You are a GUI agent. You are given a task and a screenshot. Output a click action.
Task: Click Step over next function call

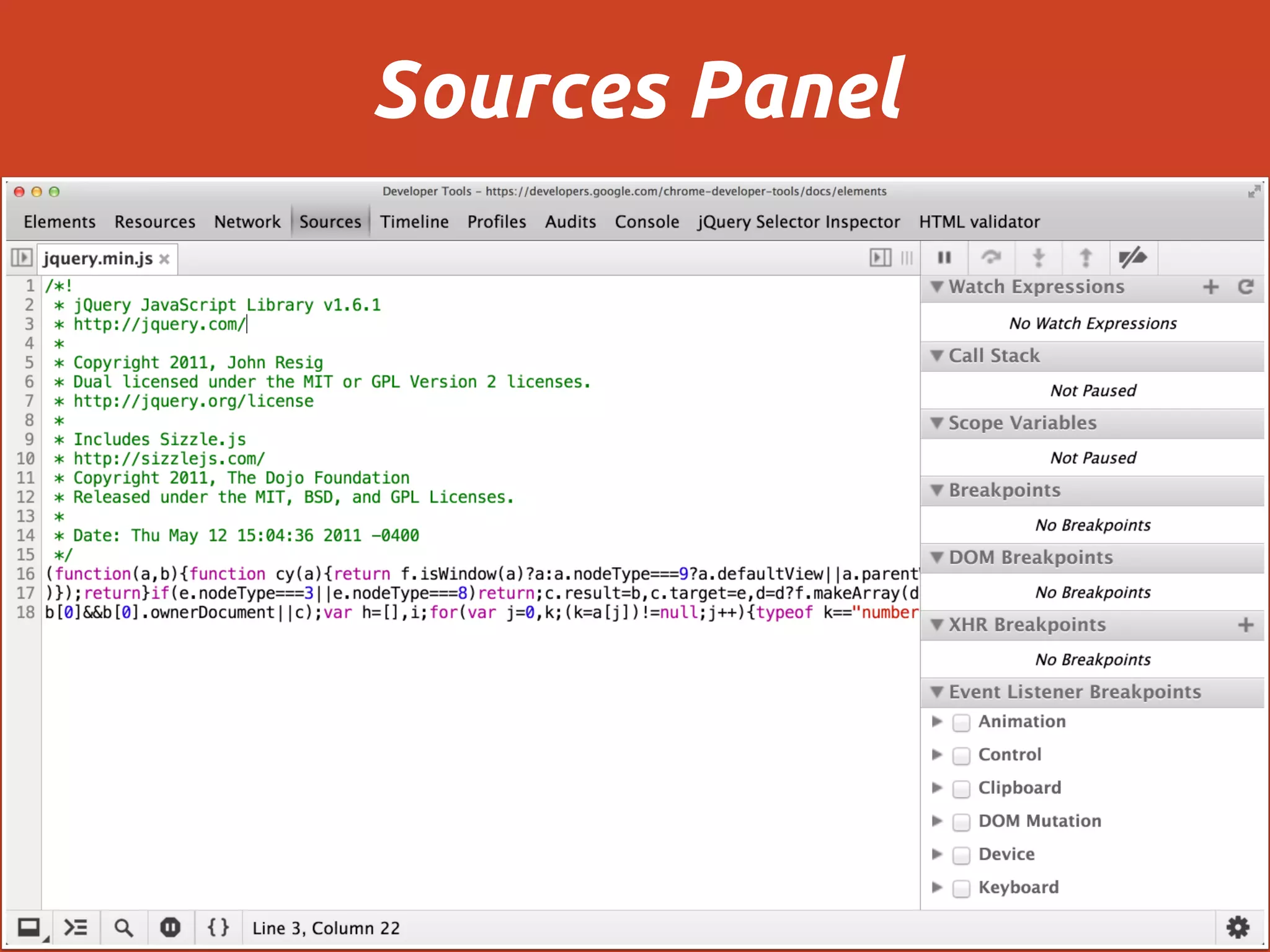992,257
